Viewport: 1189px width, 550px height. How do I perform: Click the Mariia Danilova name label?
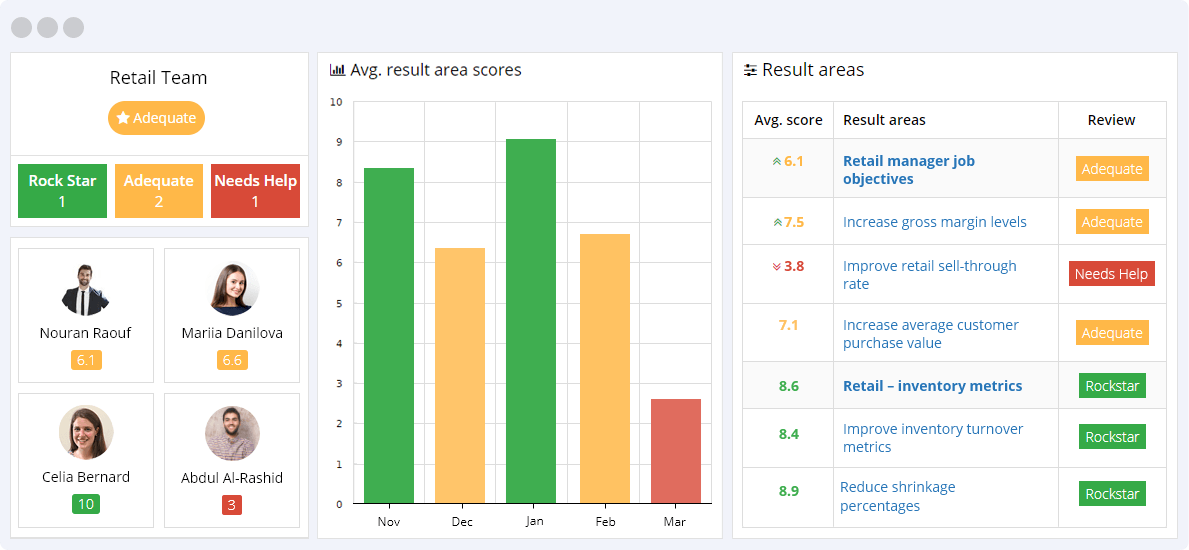(232, 333)
